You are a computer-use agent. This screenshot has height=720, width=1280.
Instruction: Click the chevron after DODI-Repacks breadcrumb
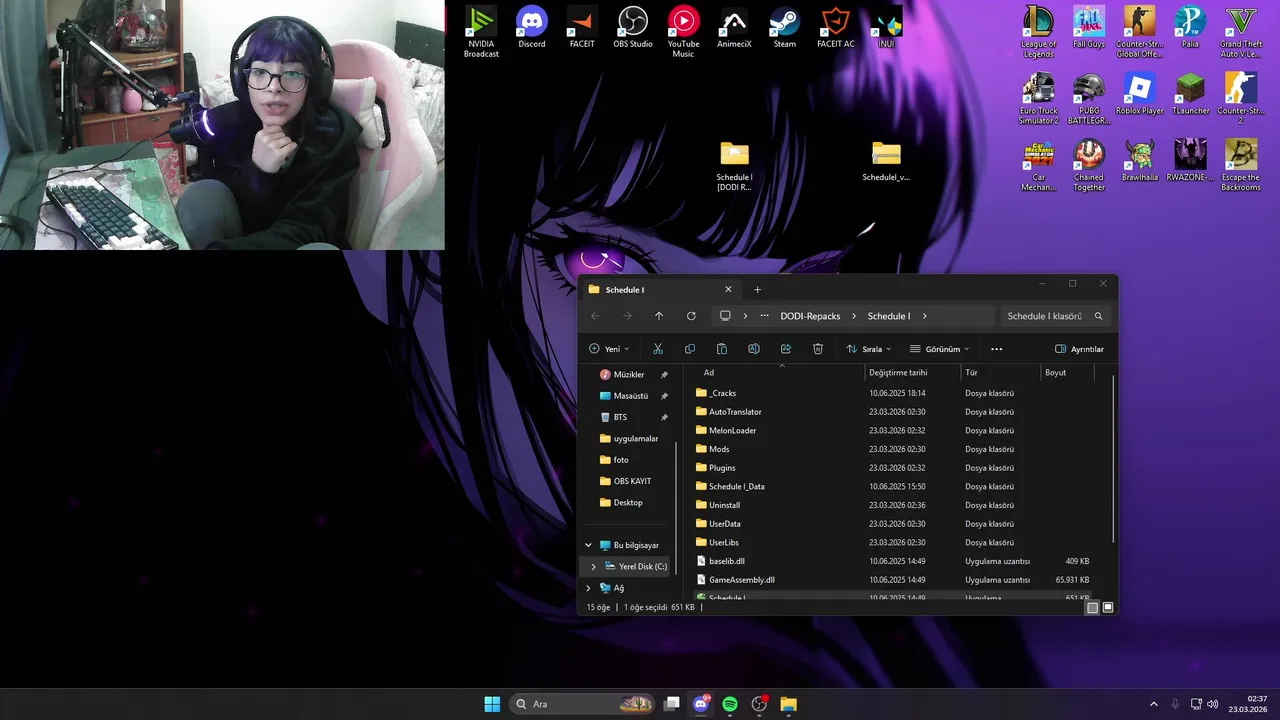pos(854,316)
